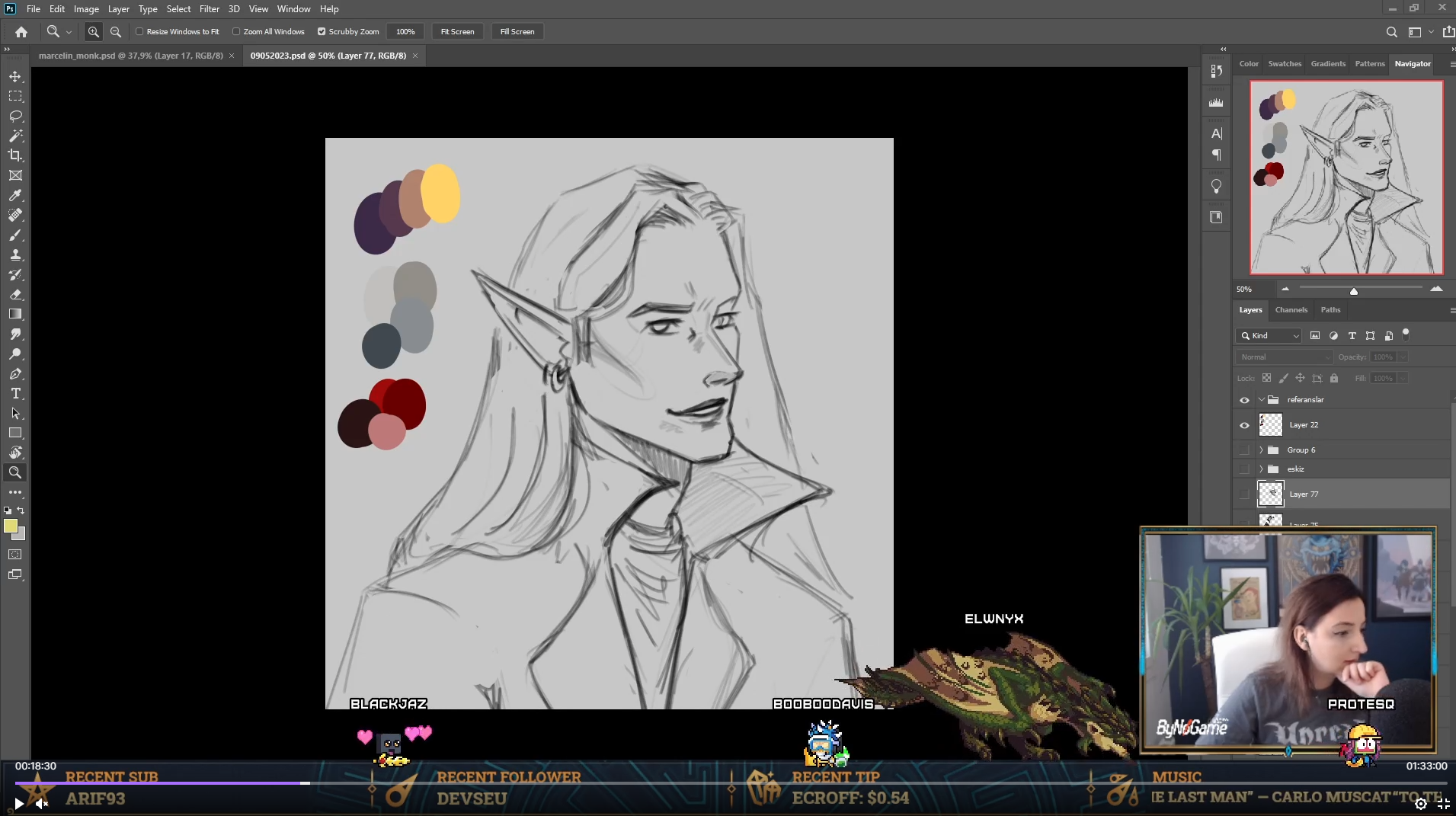Select the Gradient tool
The image size is (1456, 816).
coord(15,314)
